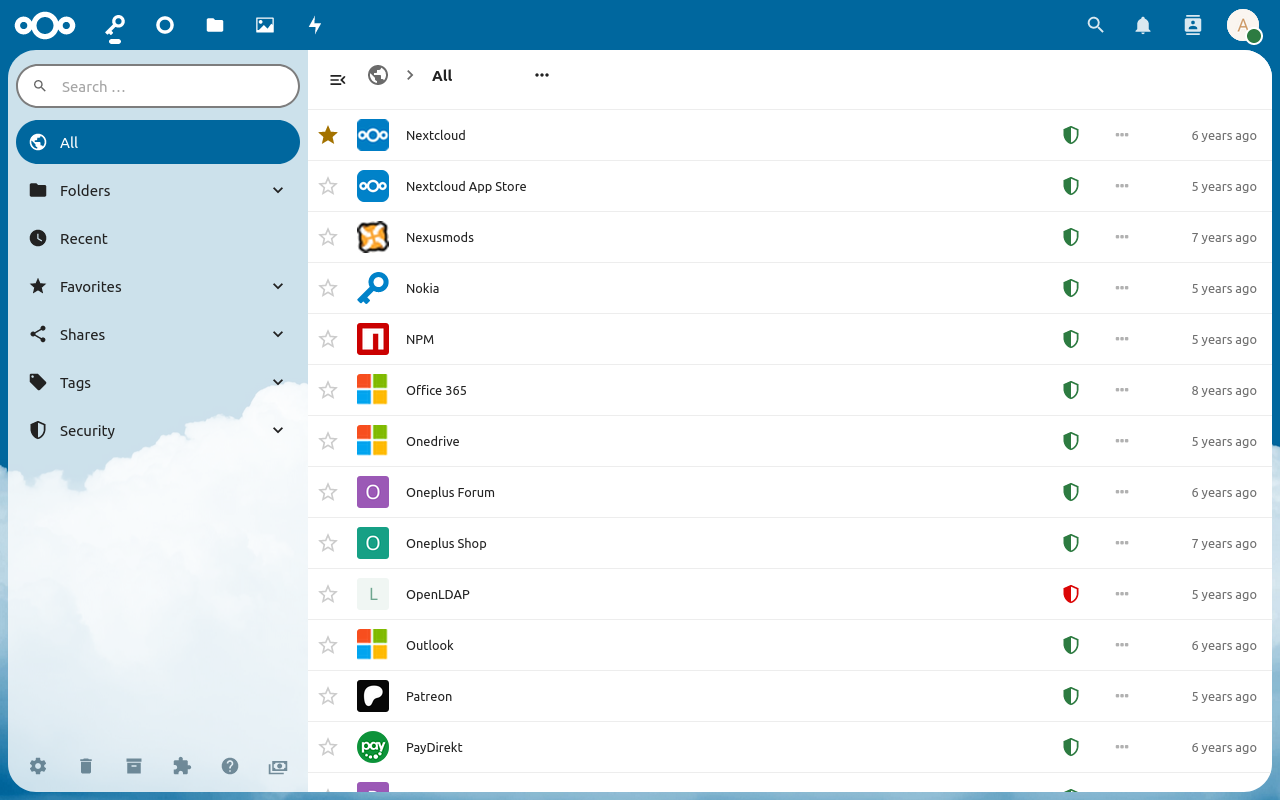Favorite the Nokia entry

[328, 288]
